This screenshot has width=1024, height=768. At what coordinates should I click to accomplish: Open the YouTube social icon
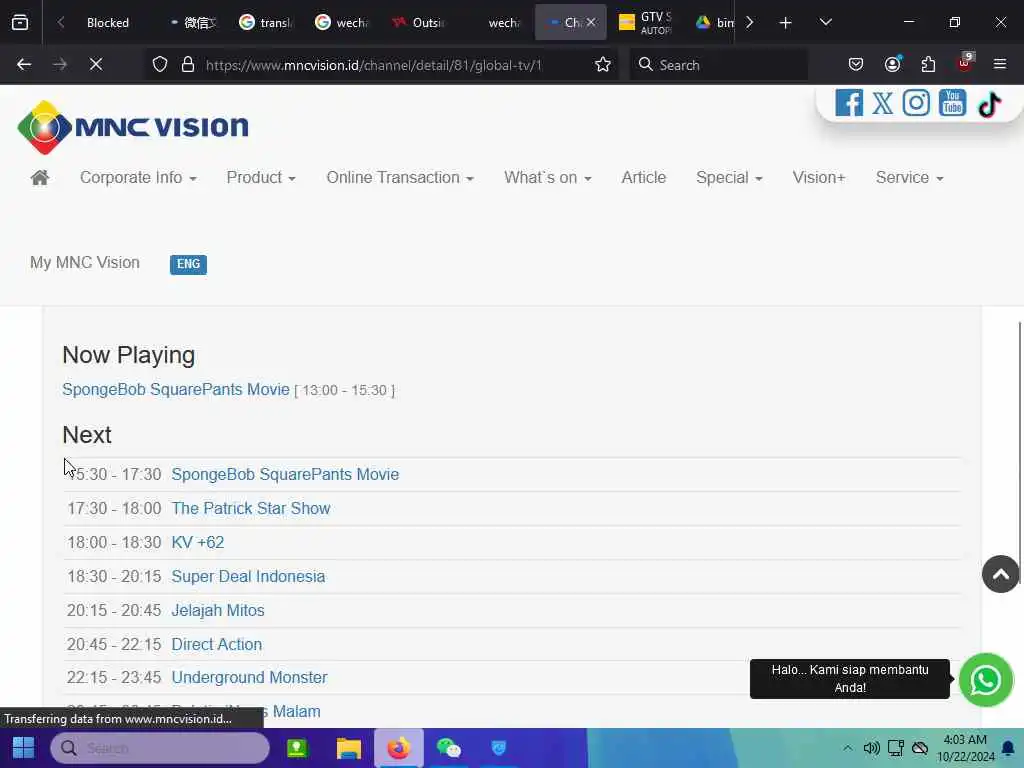tap(952, 103)
